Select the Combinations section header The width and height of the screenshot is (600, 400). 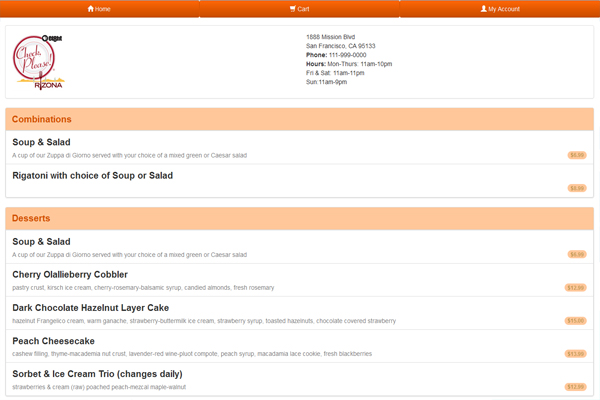pyautogui.click(x=42, y=119)
